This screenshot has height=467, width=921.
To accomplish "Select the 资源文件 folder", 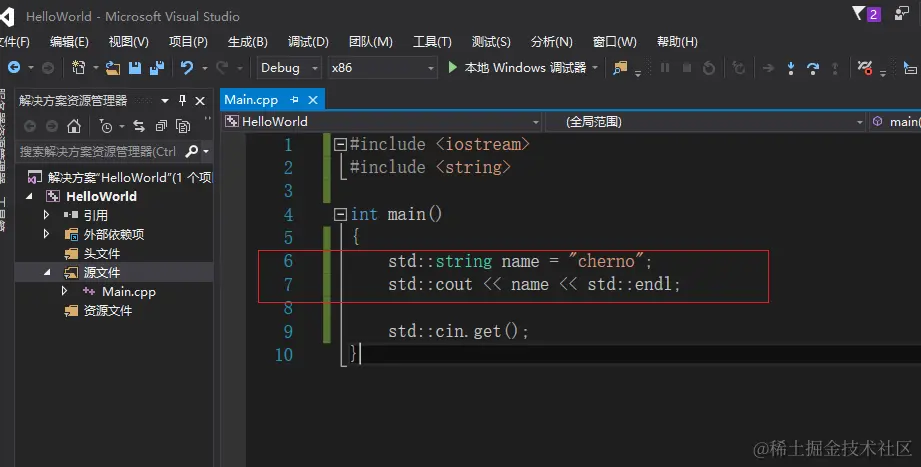I will (107, 310).
